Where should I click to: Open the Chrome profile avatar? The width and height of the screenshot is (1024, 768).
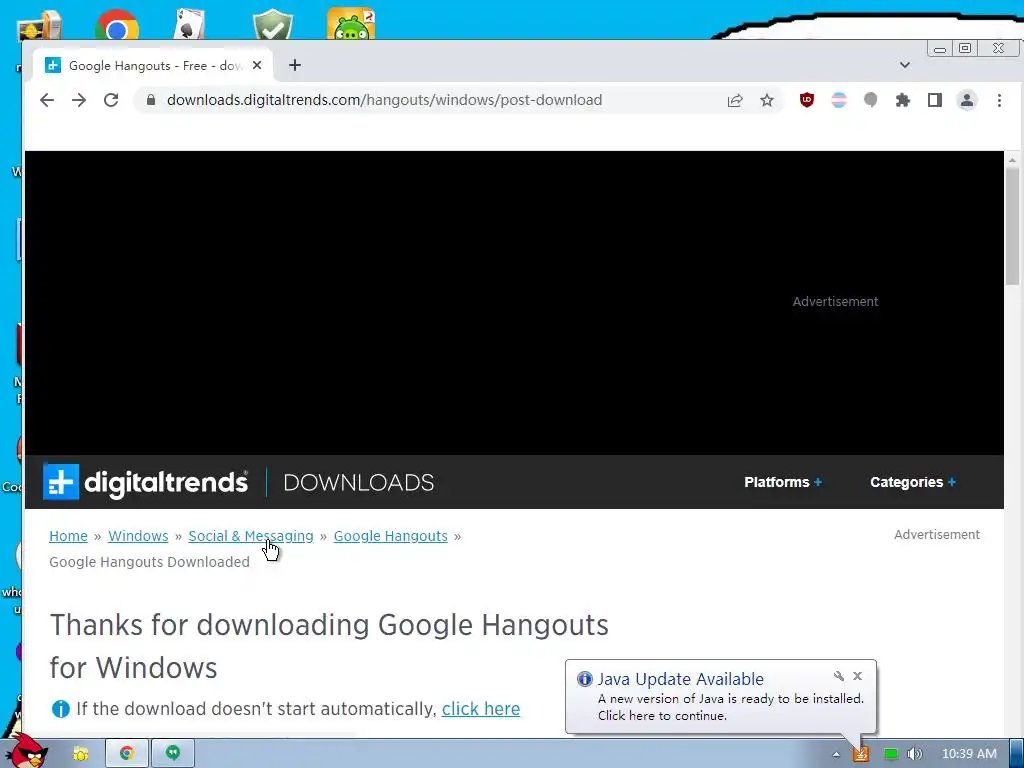(x=967, y=100)
